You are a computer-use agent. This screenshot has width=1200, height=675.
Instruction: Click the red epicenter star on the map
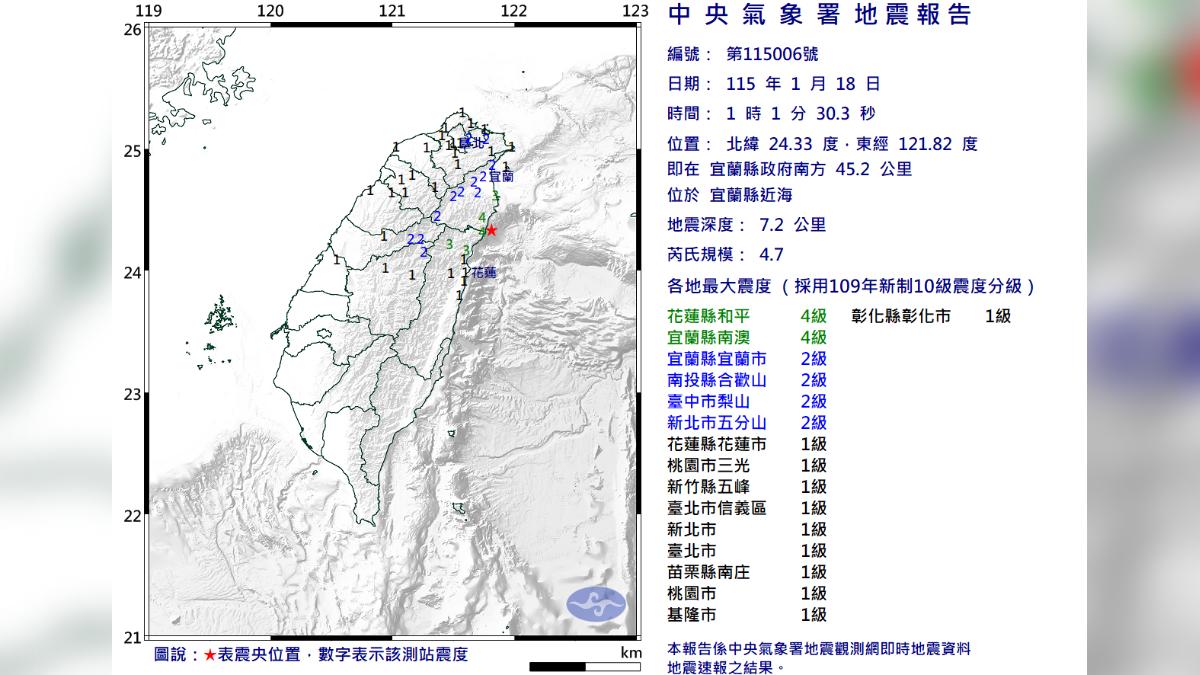click(x=491, y=230)
